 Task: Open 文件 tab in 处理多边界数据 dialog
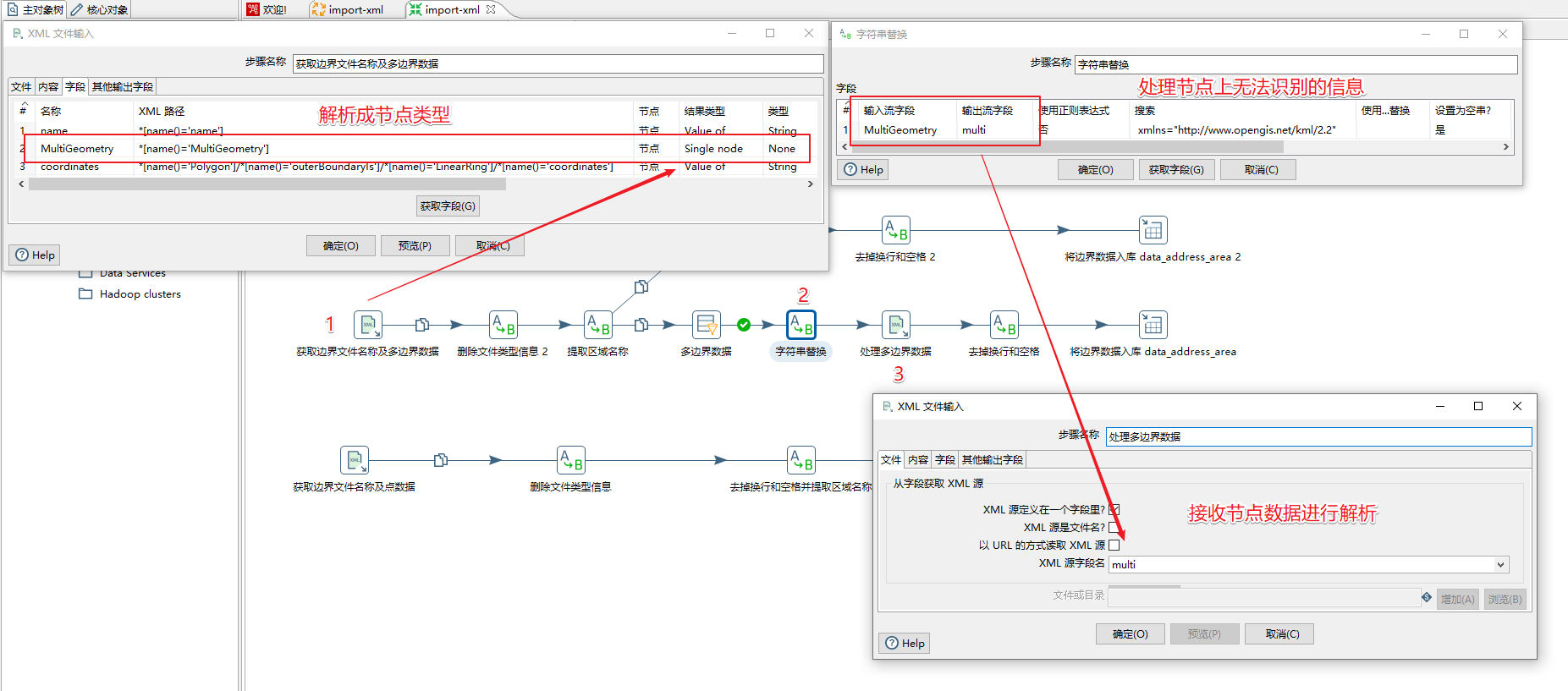pos(891,459)
